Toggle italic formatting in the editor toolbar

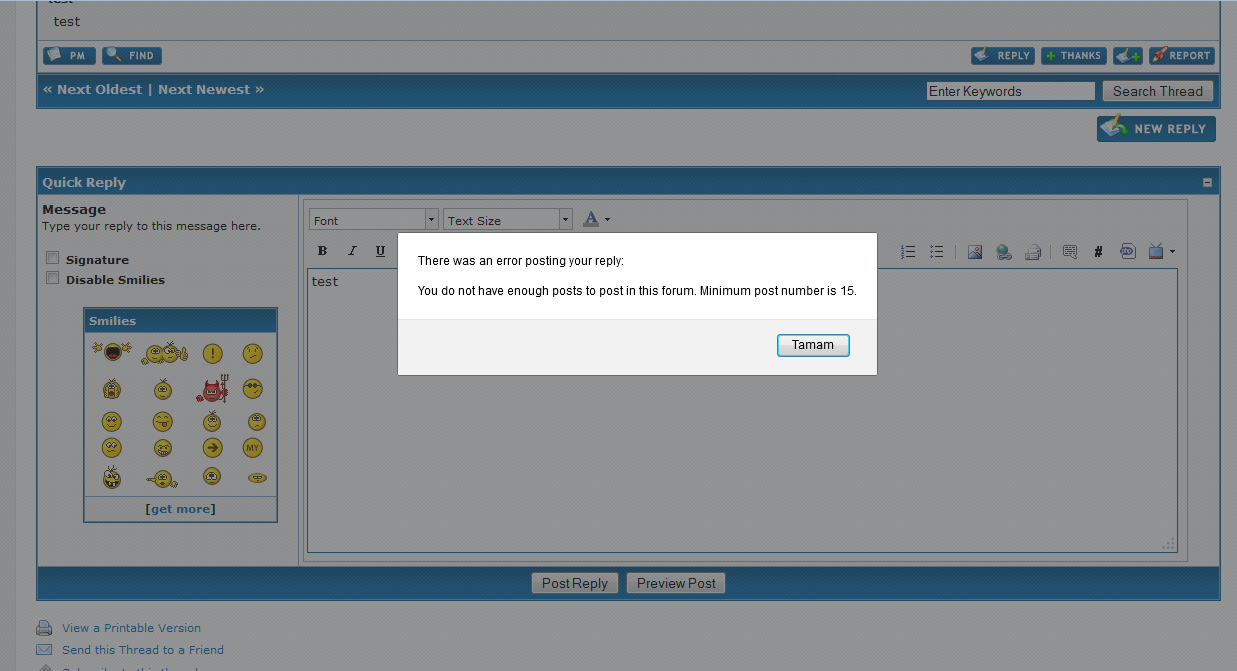tap(352, 251)
